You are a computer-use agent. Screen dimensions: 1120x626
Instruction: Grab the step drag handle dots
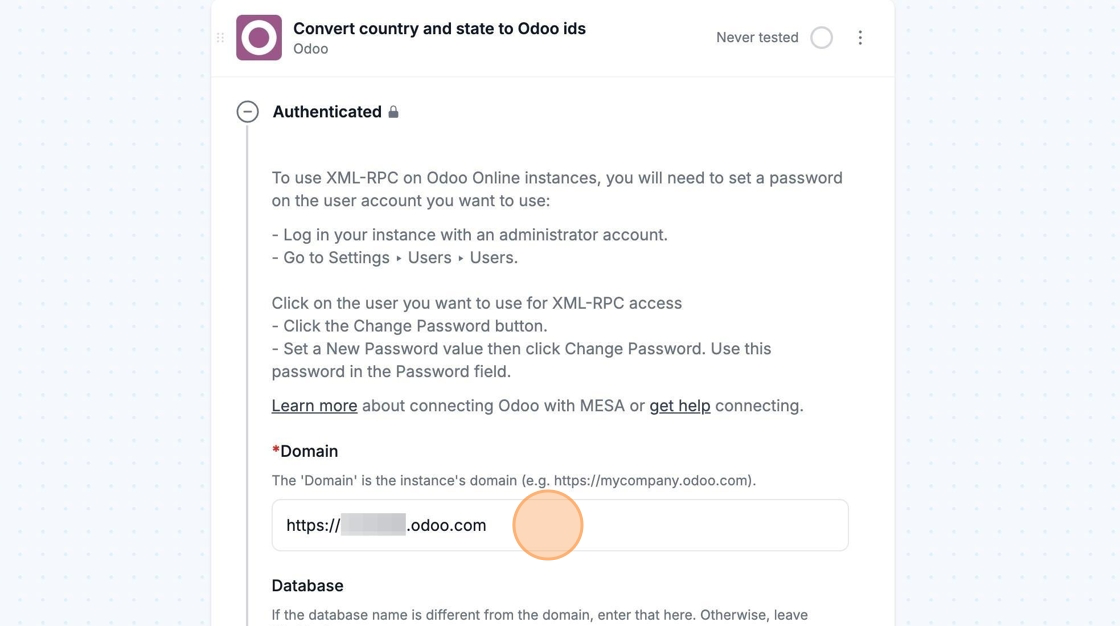[221, 38]
